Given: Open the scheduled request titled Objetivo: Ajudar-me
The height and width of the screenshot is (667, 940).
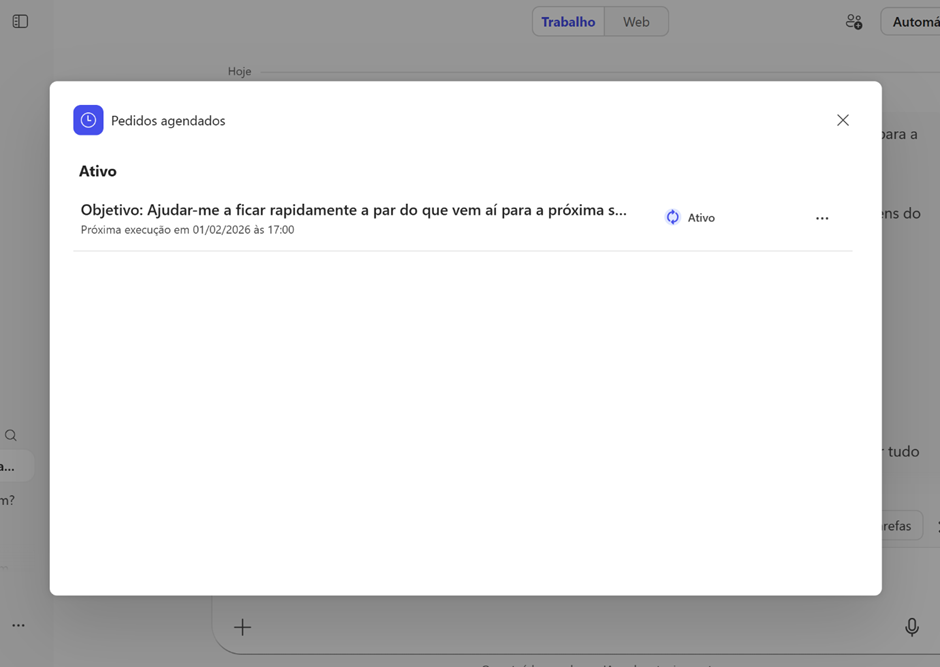Looking at the screenshot, I should pyautogui.click(x=353, y=210).
